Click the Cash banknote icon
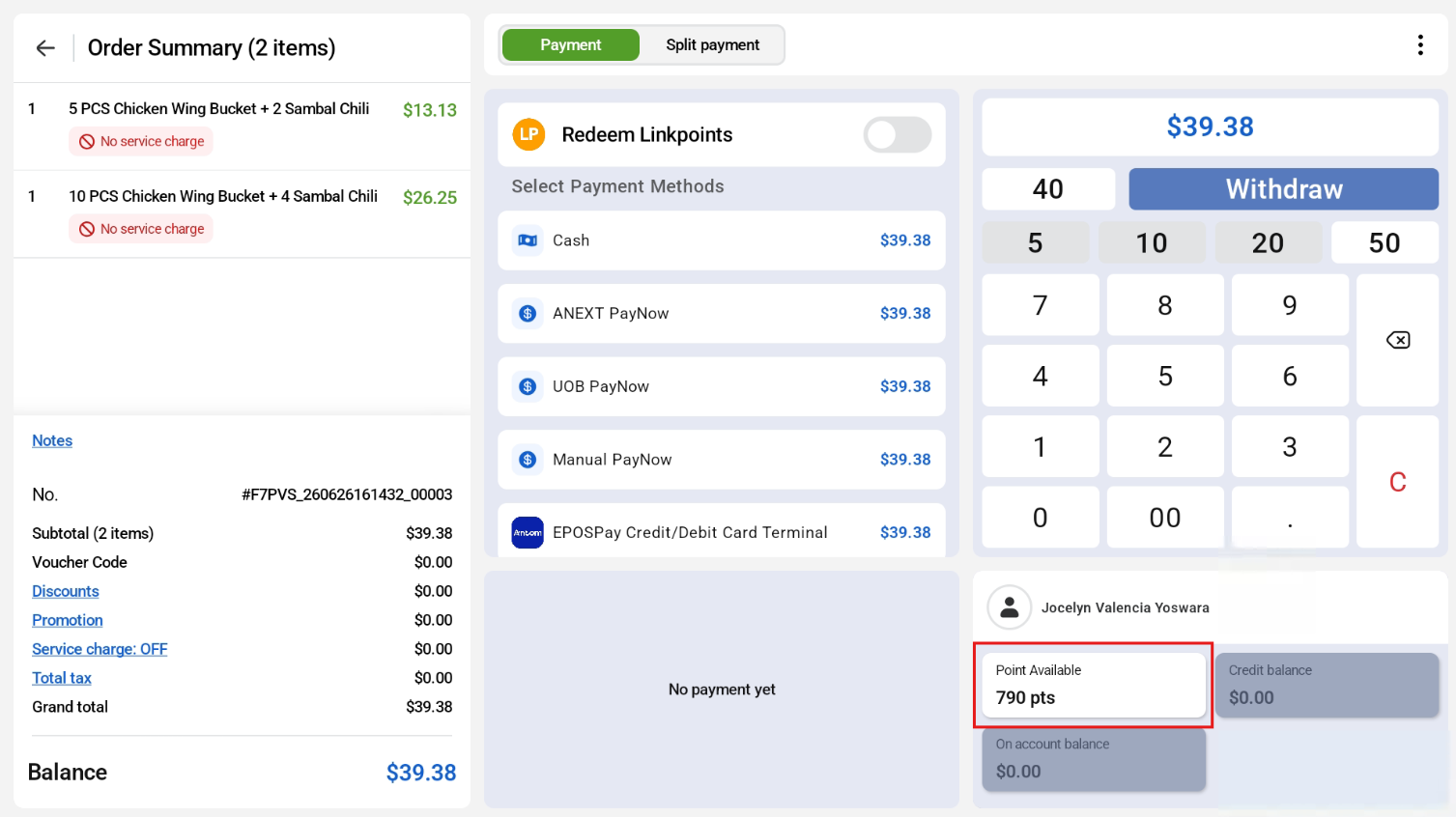 coord(528,240)
